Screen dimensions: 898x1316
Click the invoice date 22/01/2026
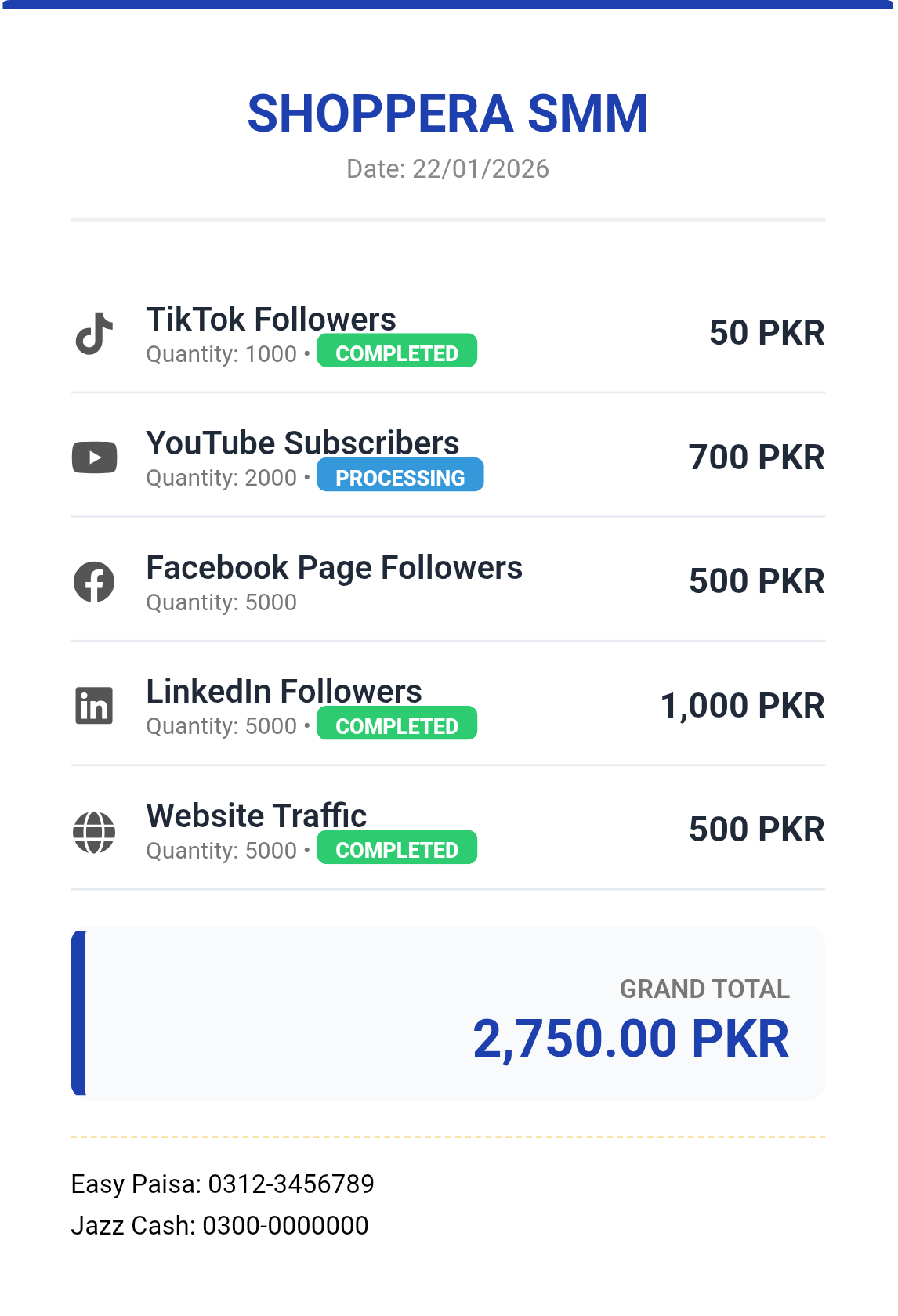(480, 169)
